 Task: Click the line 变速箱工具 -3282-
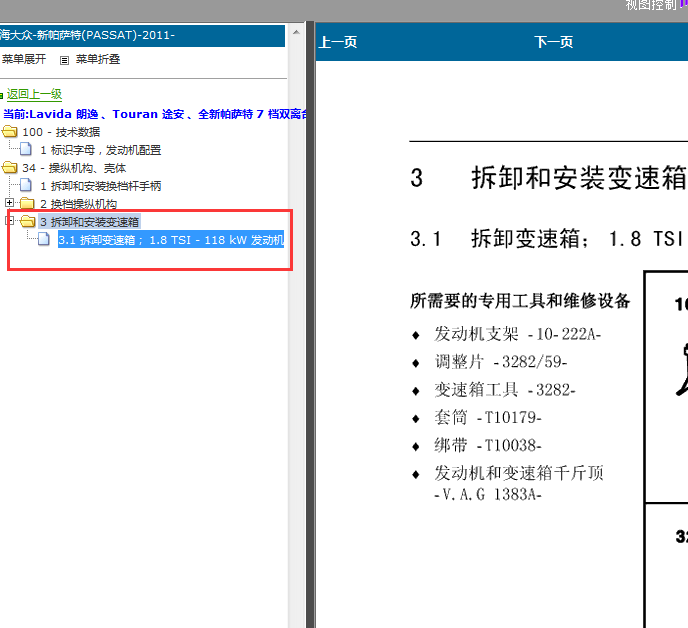[x=505, y=390]
